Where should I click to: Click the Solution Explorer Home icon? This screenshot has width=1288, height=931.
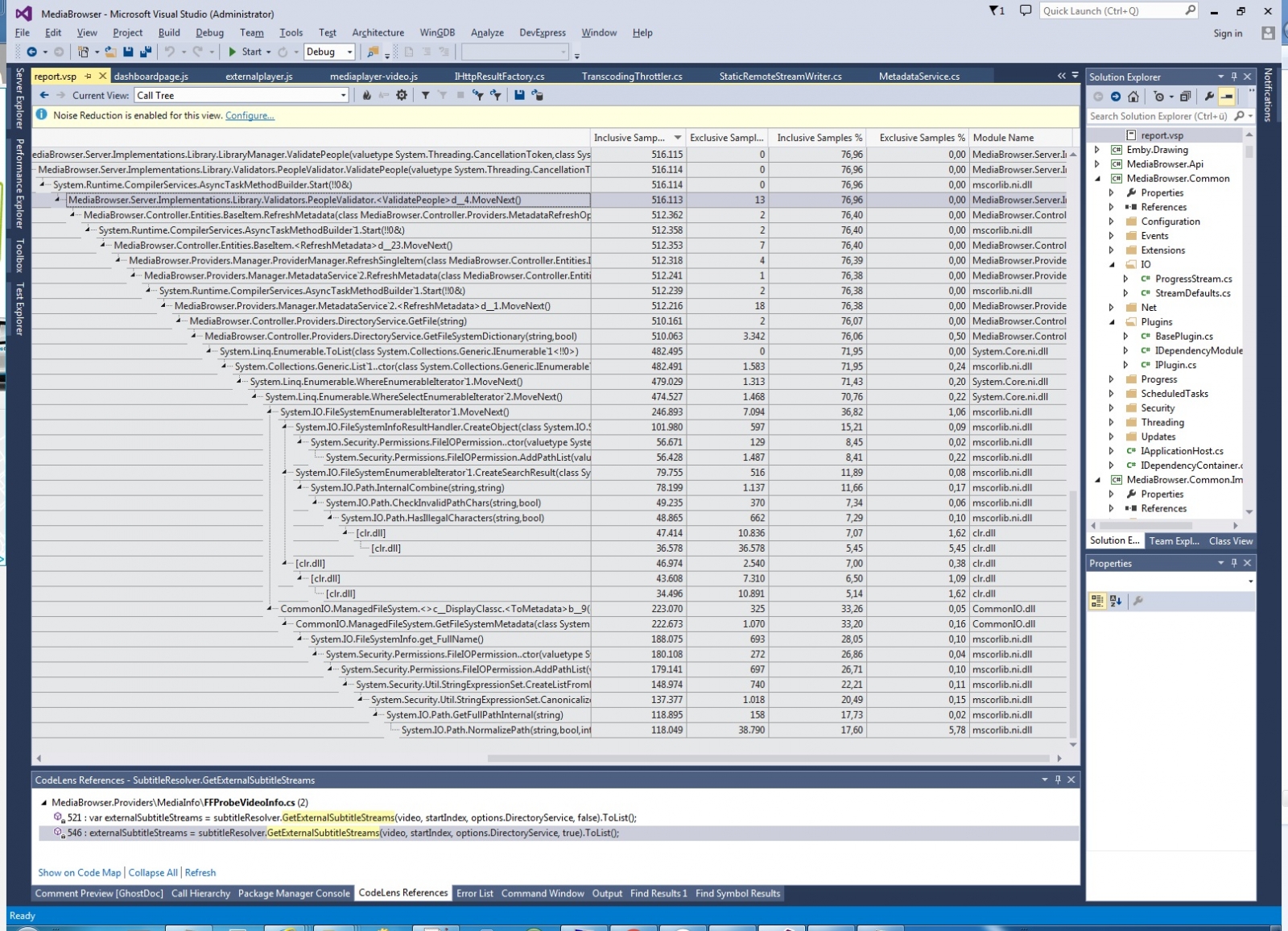click(1133, 97)
